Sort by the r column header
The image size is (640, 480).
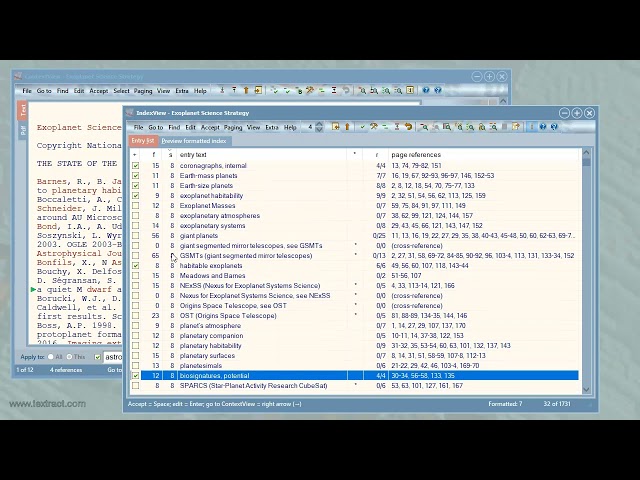click(x=376, y=155)
